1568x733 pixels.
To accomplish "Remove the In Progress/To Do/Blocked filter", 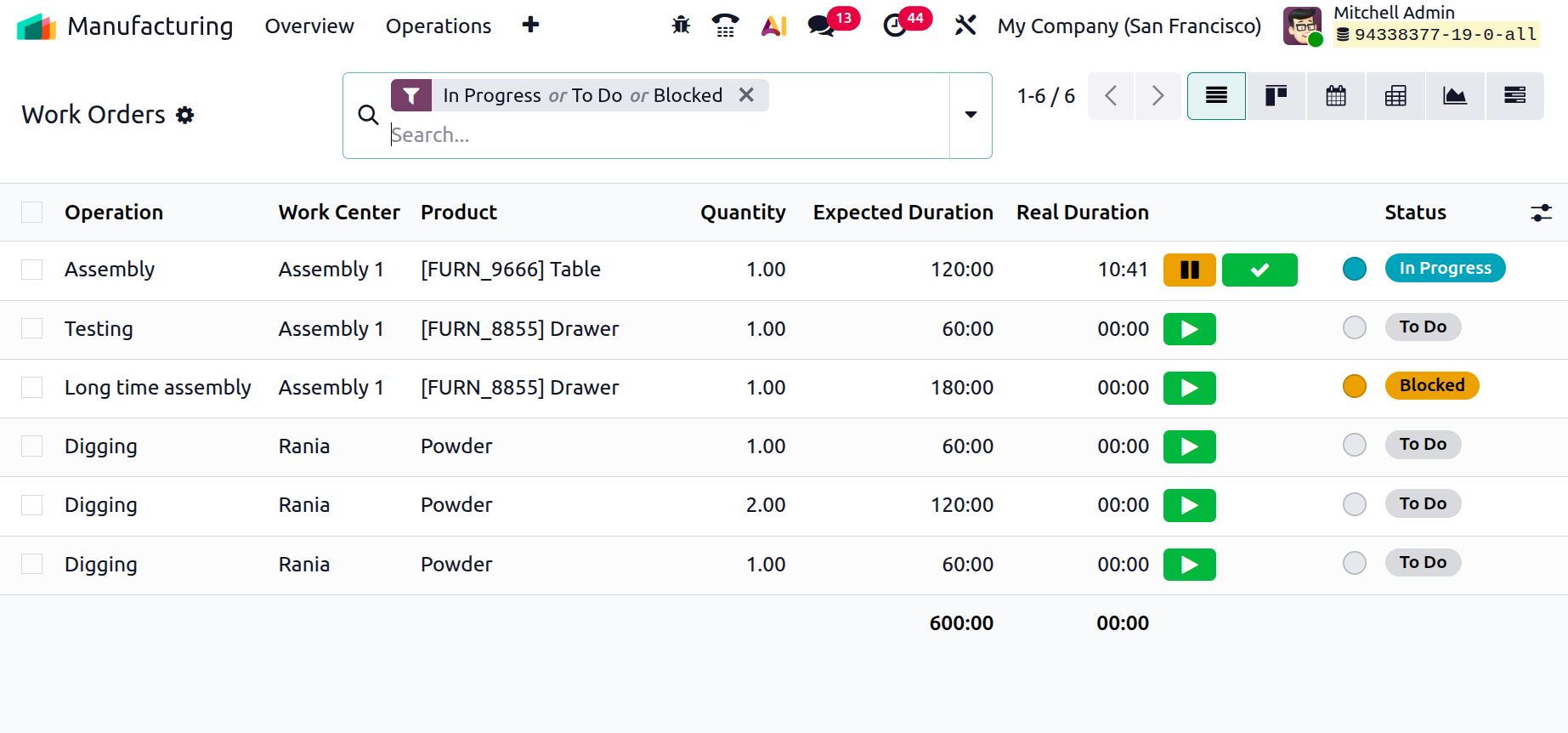I will coord(746,95).
